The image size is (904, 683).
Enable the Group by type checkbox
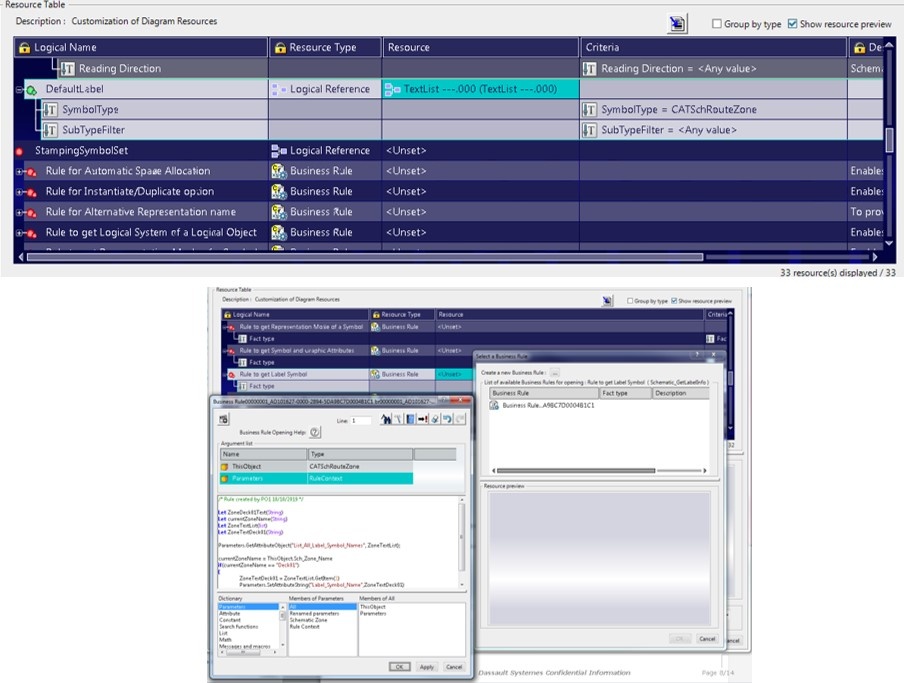point(716,24)
